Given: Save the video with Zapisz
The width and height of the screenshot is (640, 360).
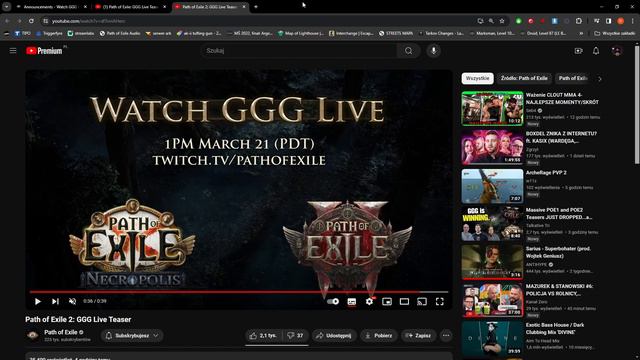Looking at the screenshot, I should point(418,336).
